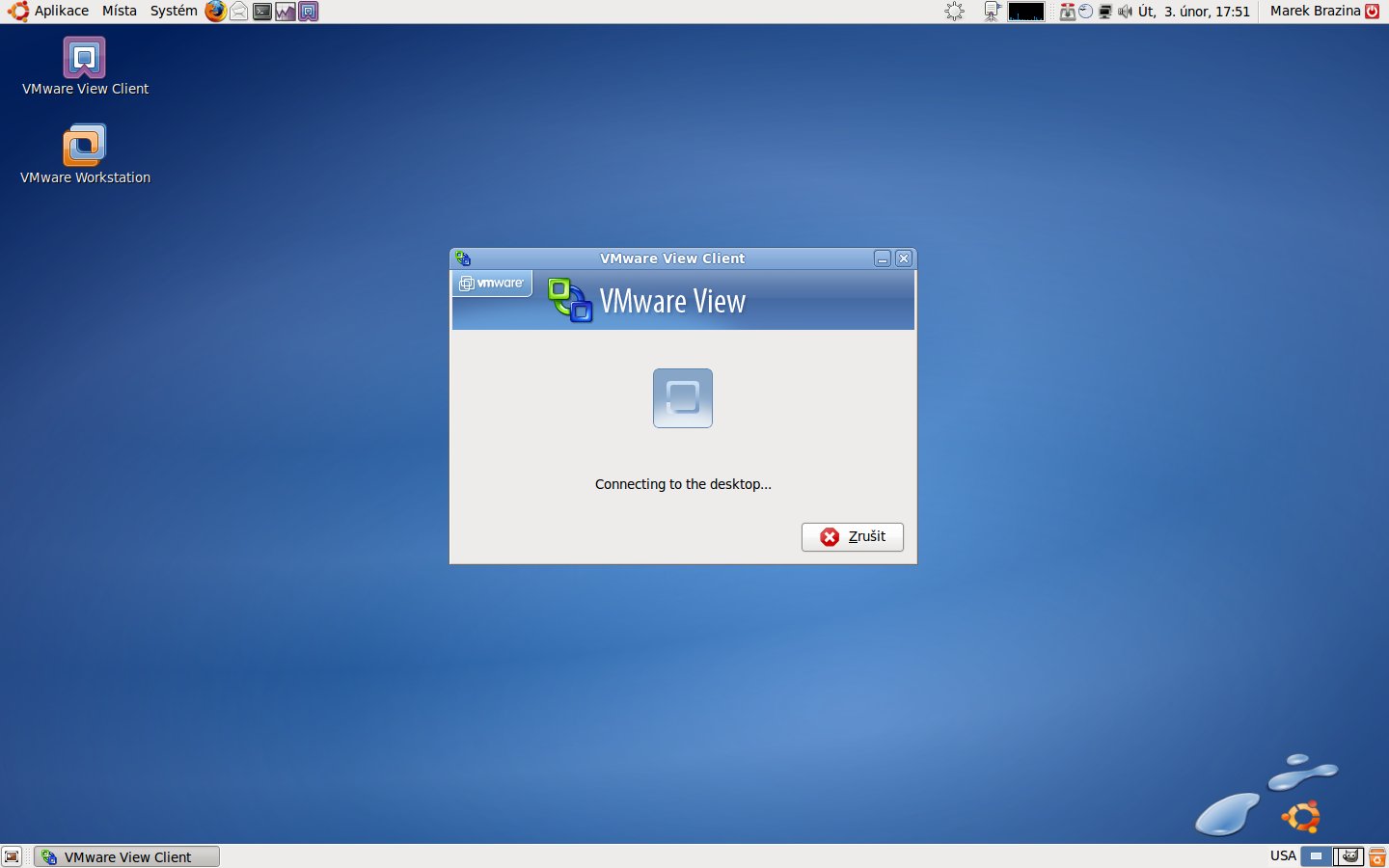Screen dimensions: 1389x868
Task: Click the network monitor tray icon
Action: click(x=1105, y=12)
